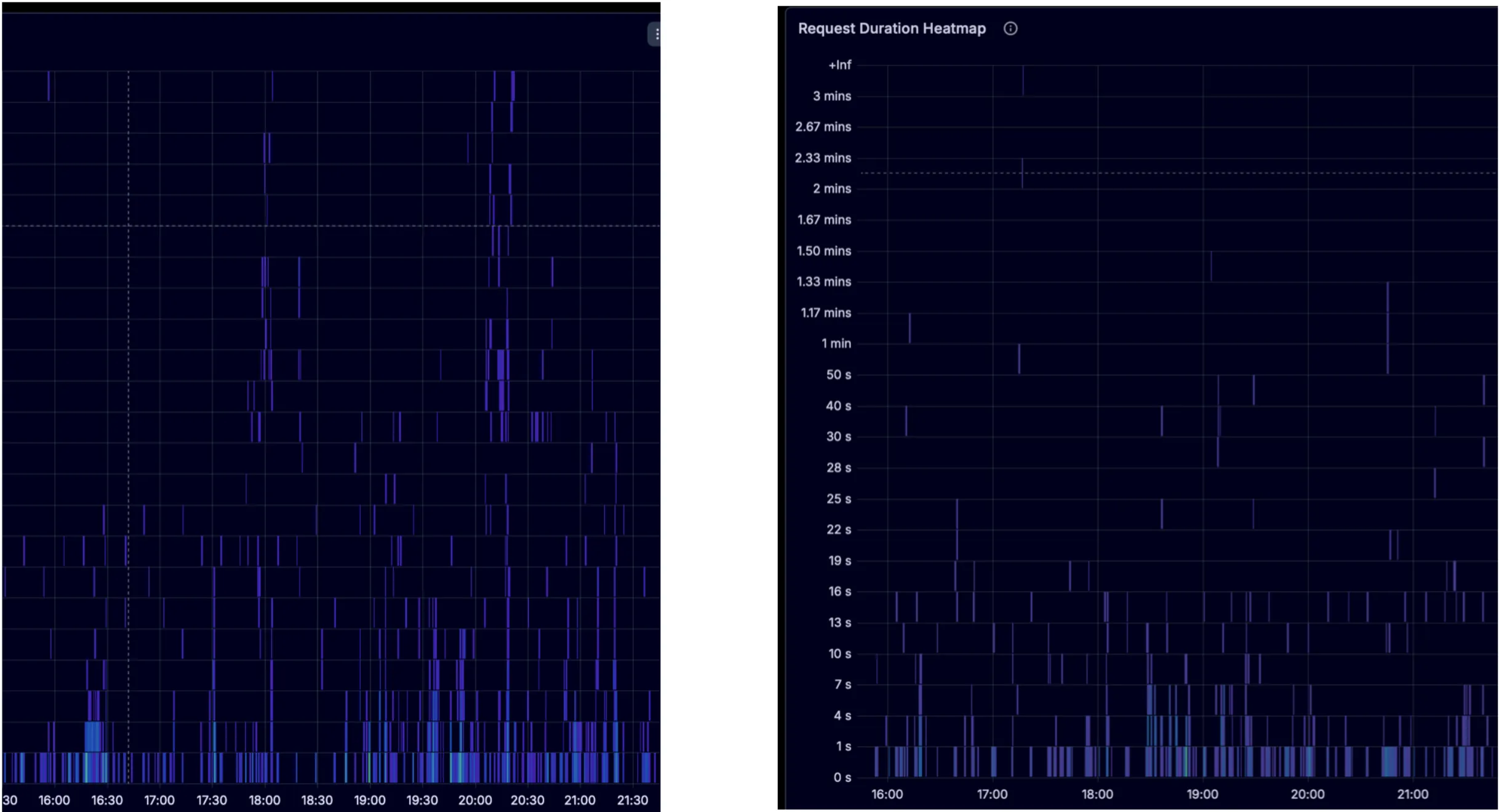The width and height of the screenshot is (1499, 812).
Task: Click 21:00 on the left heatmap time axis
Action: (580, 800)
